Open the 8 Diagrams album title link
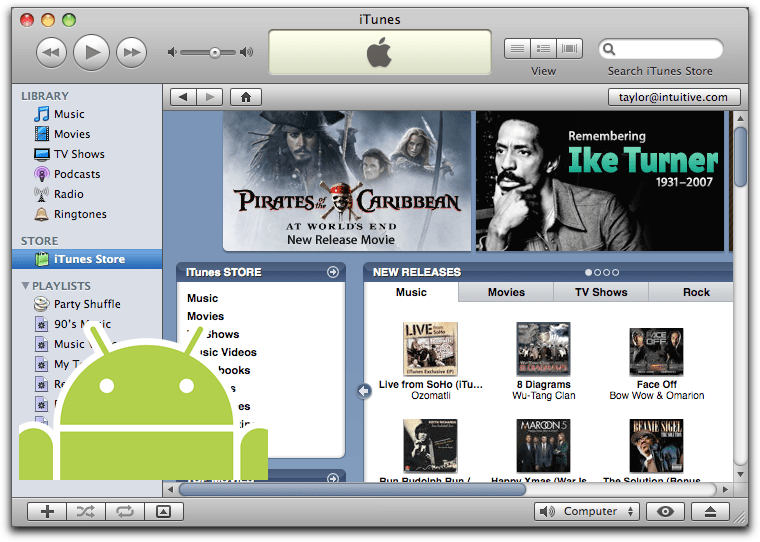760x542 pixels. point(543,384)
